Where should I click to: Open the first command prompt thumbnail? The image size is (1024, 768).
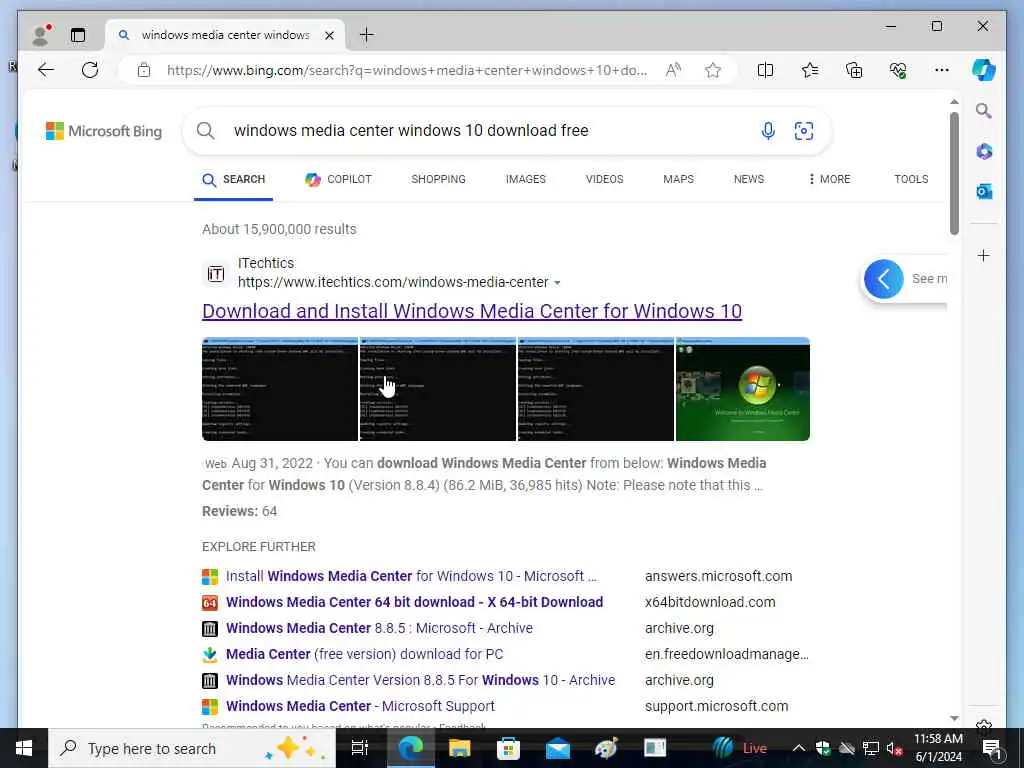[280, 389]
